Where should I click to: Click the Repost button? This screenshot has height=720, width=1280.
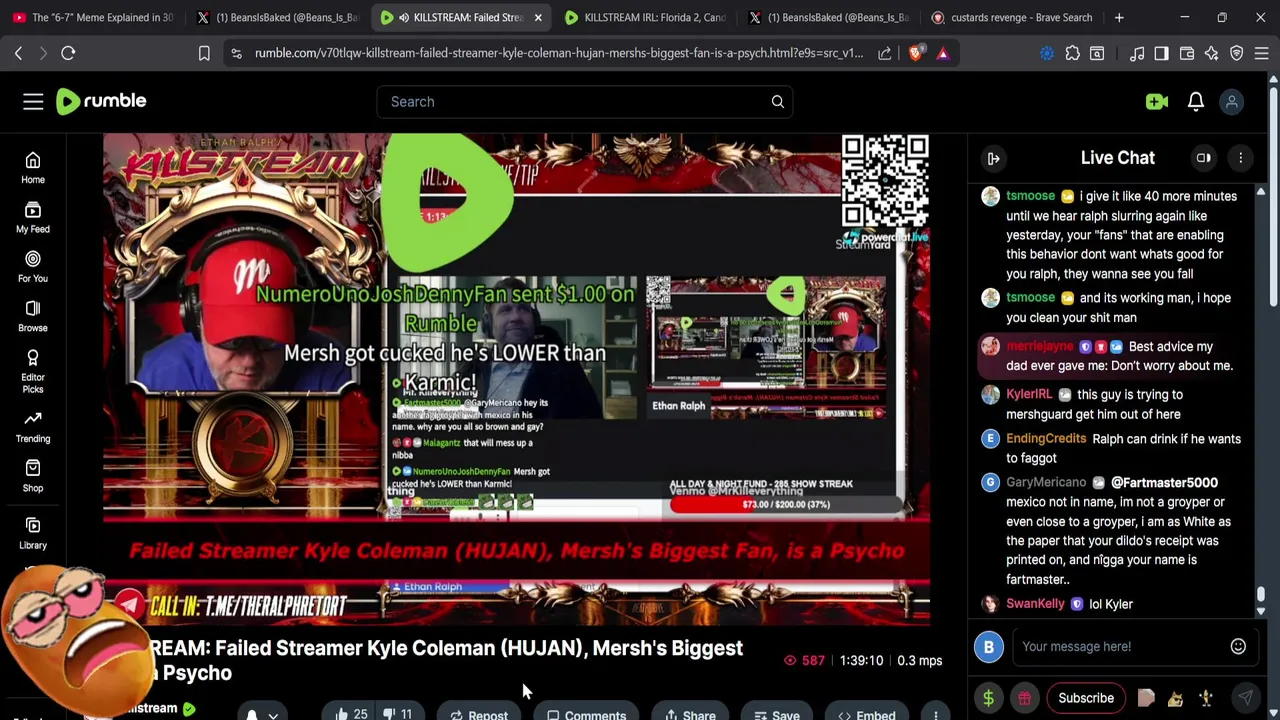pyautogui.click(x=479, y=714)
